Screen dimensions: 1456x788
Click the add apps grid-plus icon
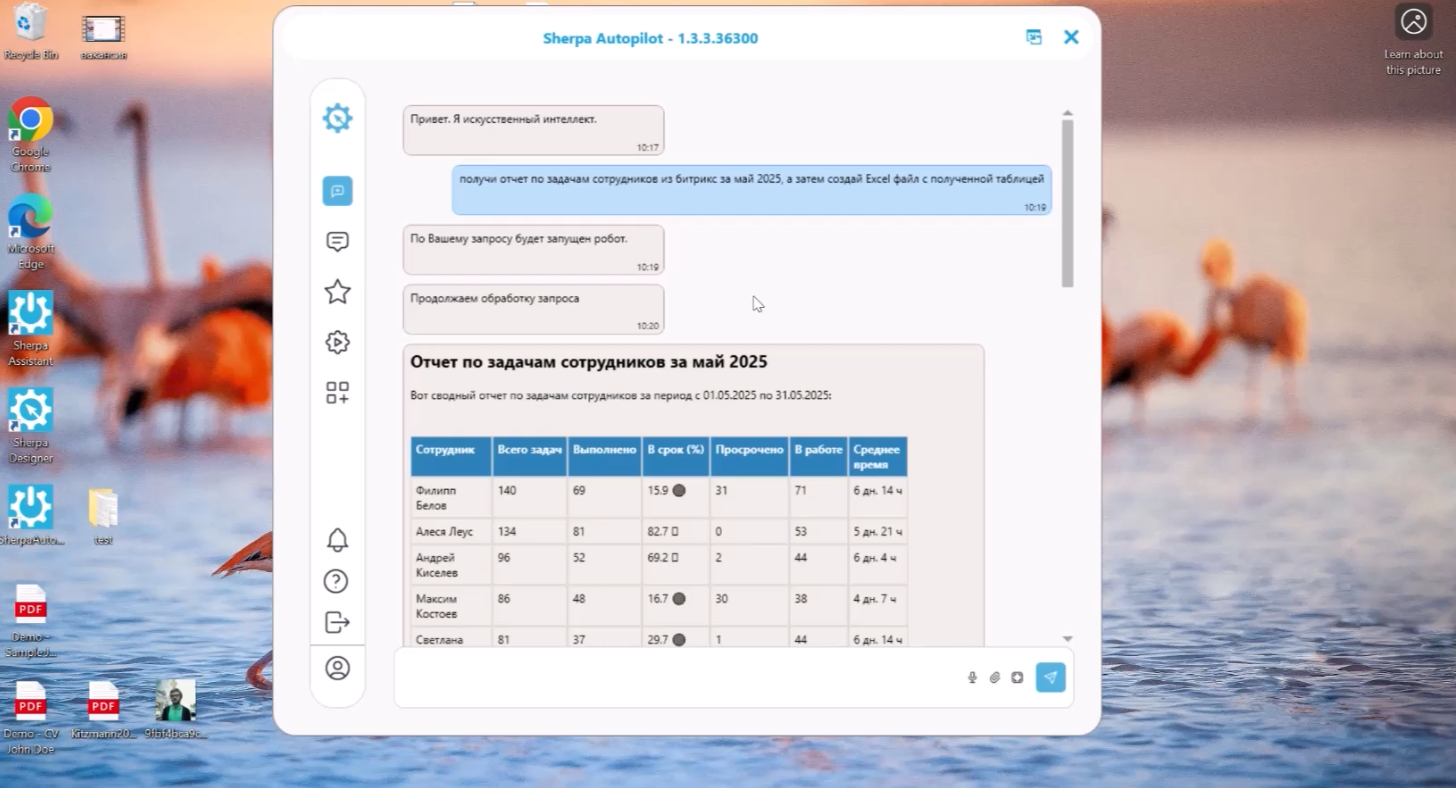click(x=338, y=393)
